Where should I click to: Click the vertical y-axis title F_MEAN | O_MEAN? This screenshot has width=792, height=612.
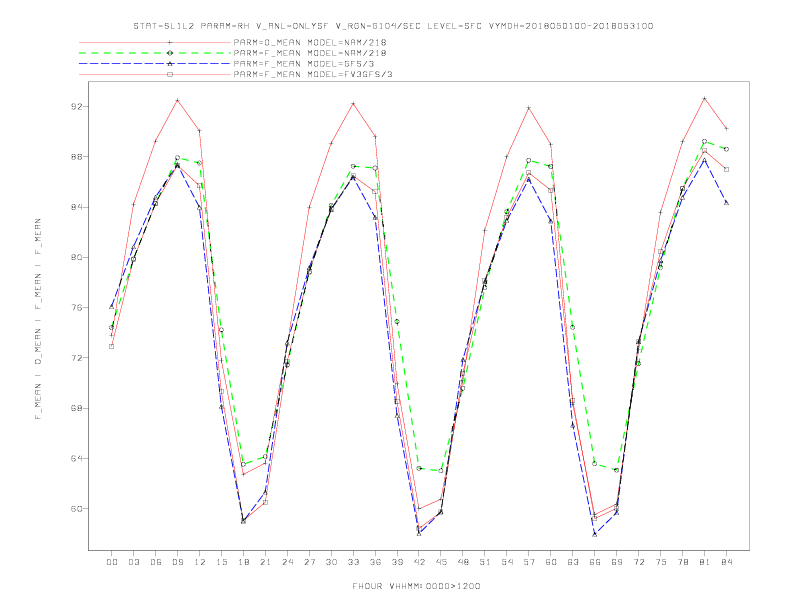(38, 319)
